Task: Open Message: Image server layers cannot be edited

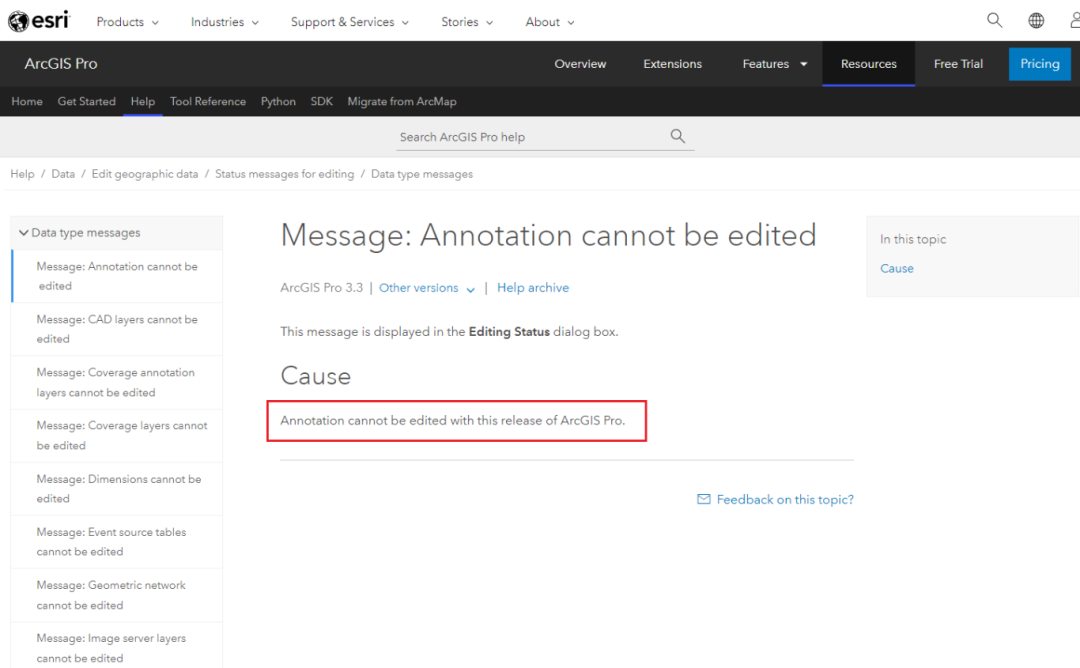Action: (x=117, y=647)
